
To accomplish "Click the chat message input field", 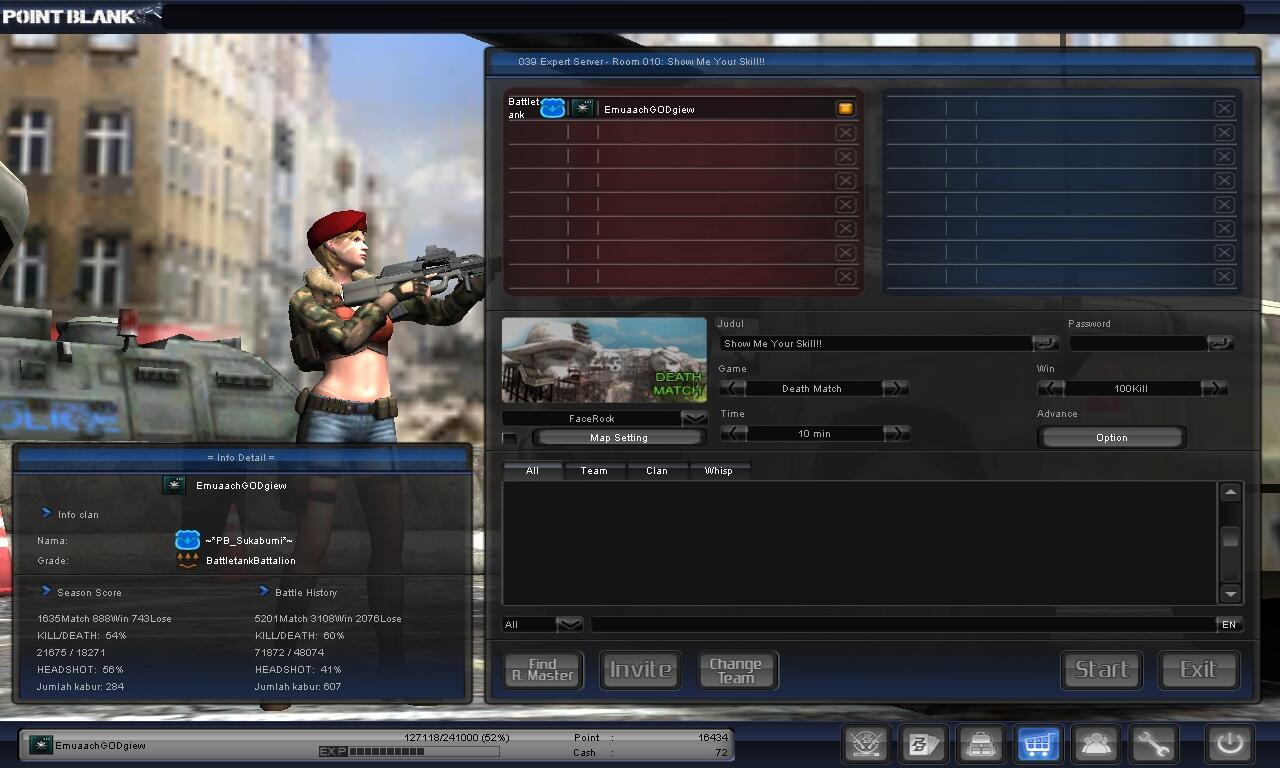I will (x=903, y=624).
